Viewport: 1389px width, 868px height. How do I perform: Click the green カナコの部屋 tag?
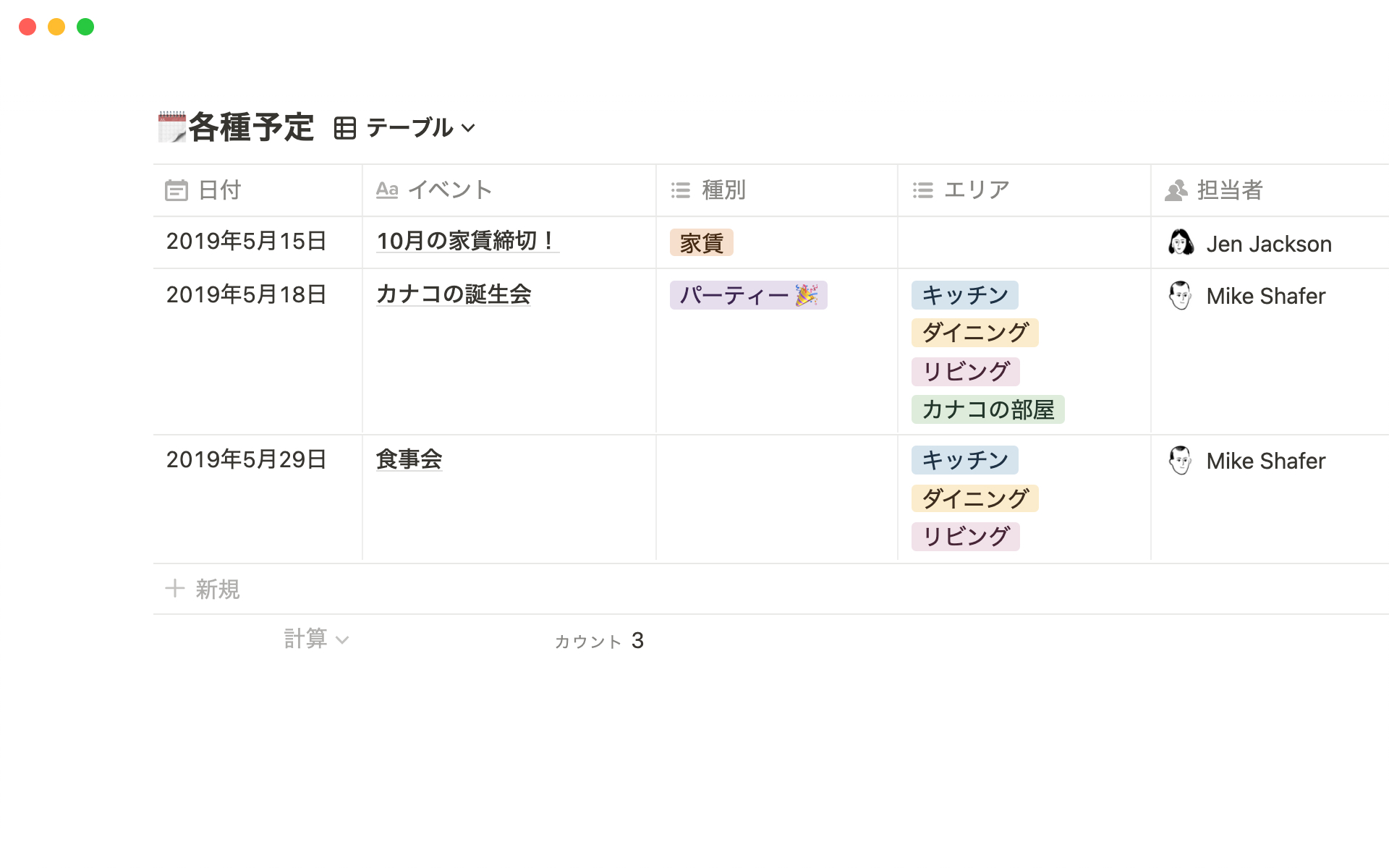click(x=987, y=409)
